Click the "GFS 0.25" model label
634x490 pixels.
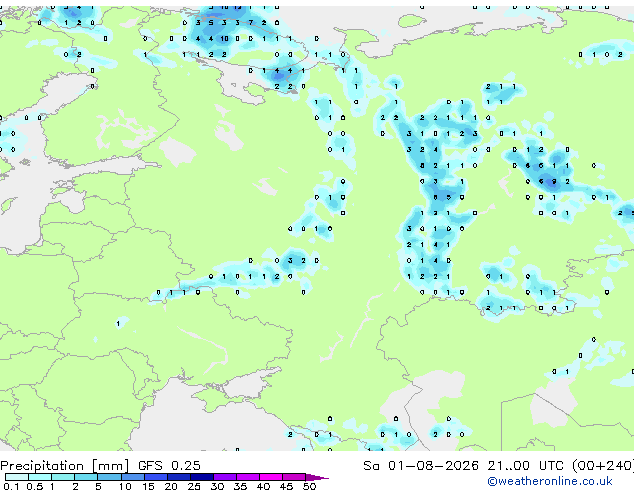(169, 466)
